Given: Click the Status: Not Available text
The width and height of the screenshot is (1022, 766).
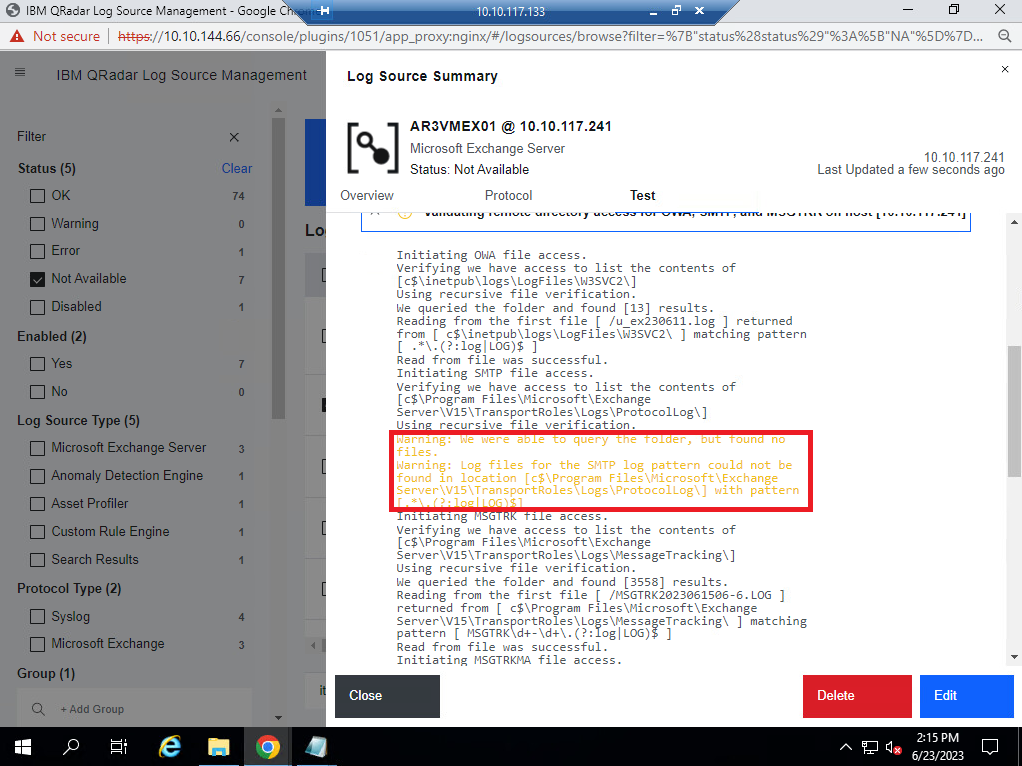Looking at the screenshot, I should point(469,169).
